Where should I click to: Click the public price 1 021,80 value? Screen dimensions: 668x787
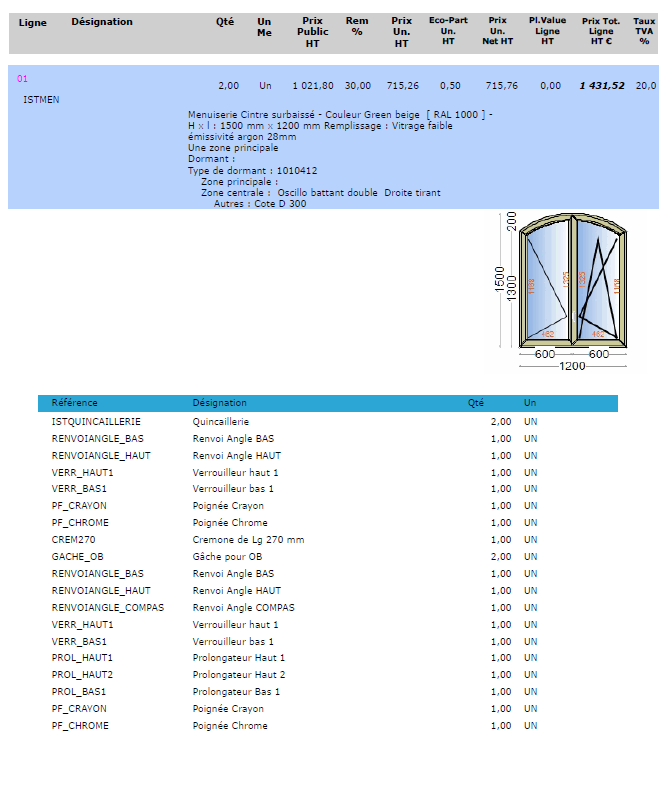click(313, 86)
